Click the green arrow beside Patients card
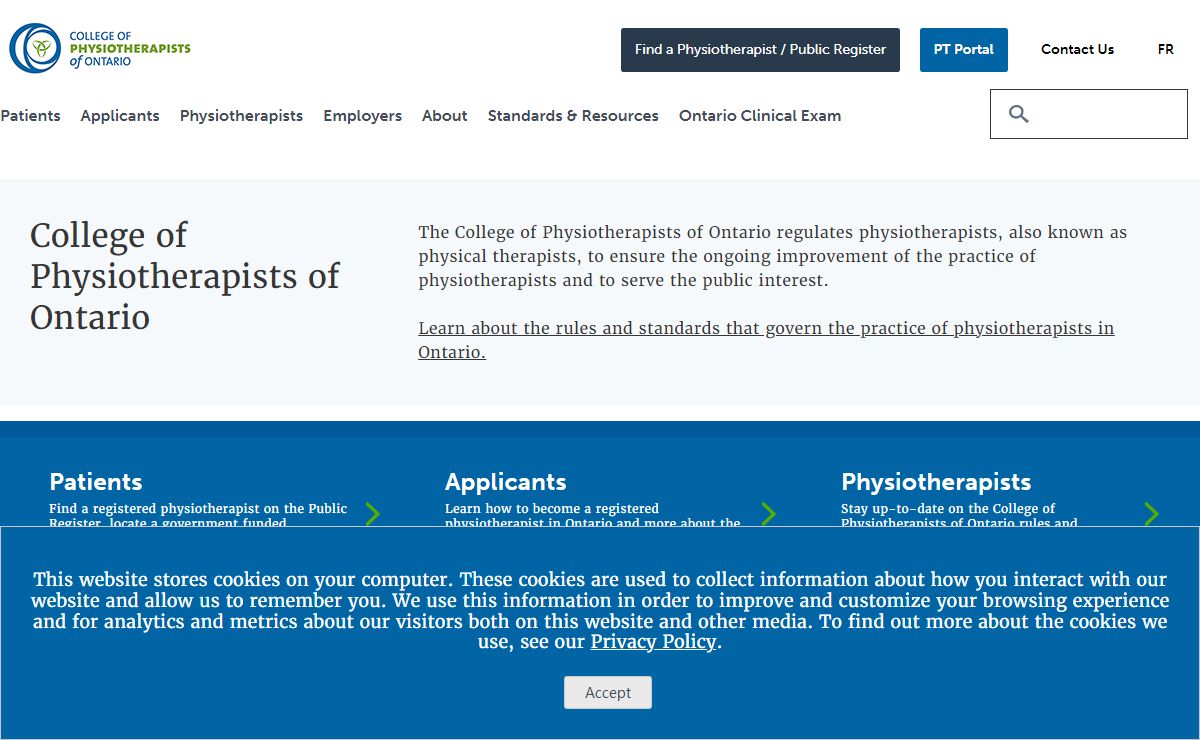Screen dimensions: 1200x740 coord(373,514)
